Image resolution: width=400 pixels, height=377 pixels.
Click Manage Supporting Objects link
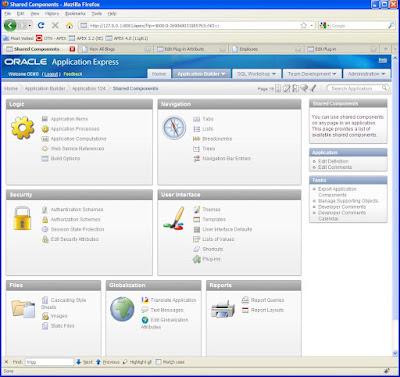coord(348,201)
